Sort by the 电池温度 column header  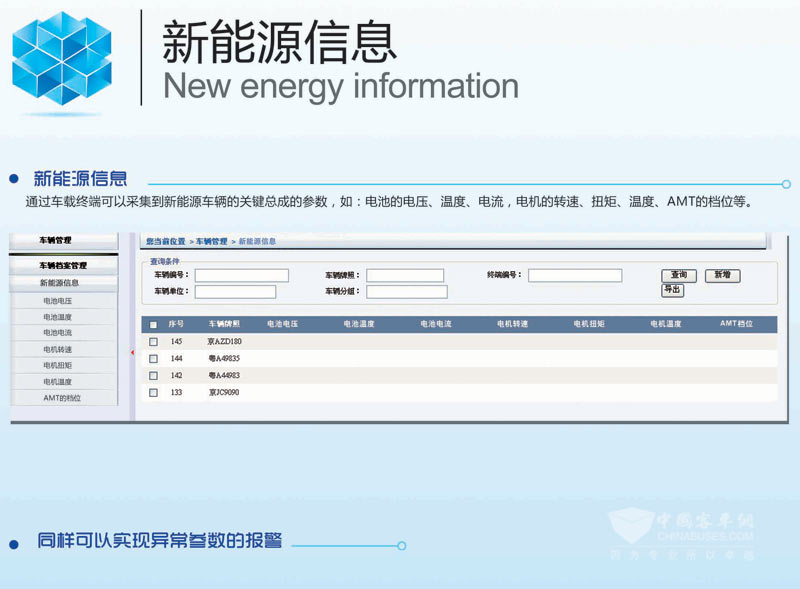[359, 325]
